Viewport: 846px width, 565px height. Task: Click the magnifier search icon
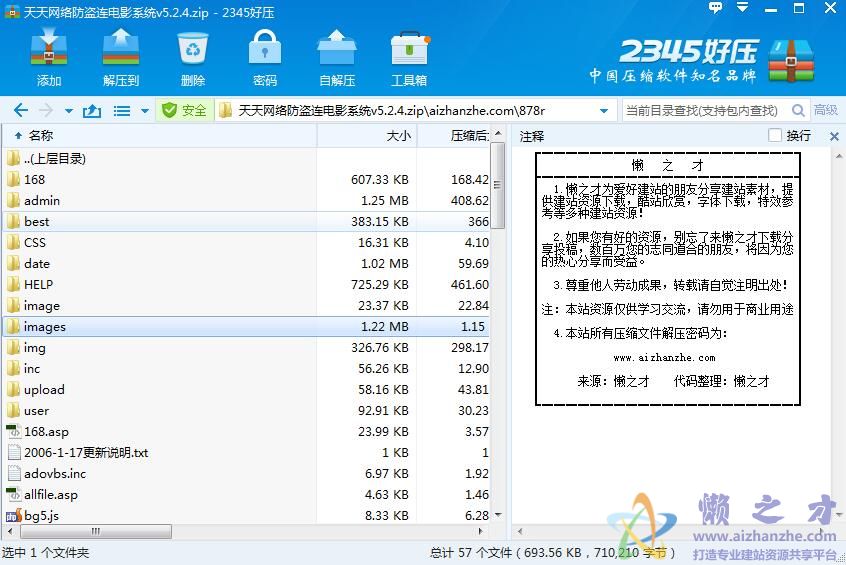(798, 111)
